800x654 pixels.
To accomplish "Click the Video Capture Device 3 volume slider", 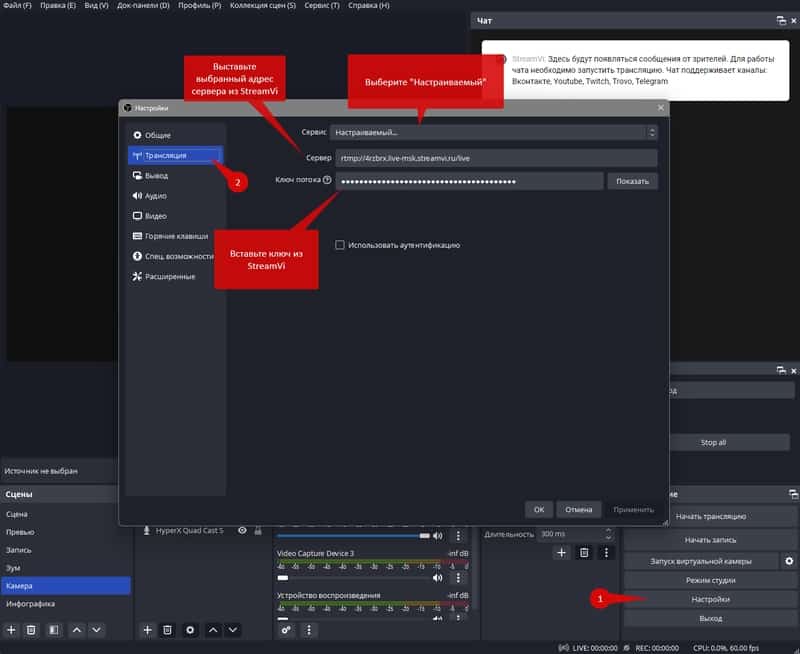I will [x=354, y=578].
